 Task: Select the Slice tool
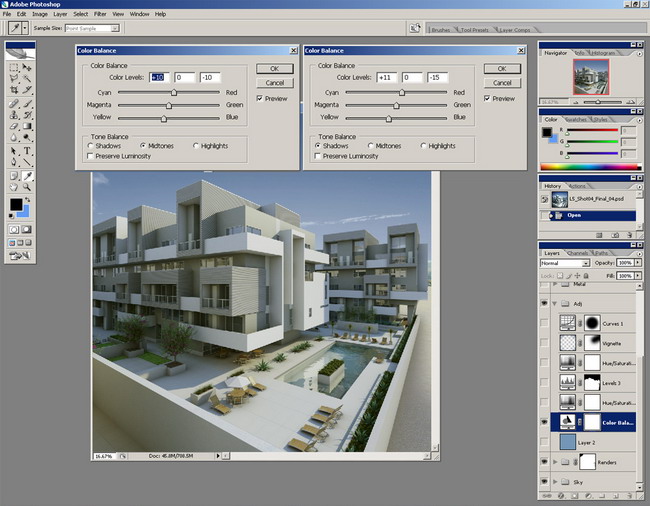(27, 90)
